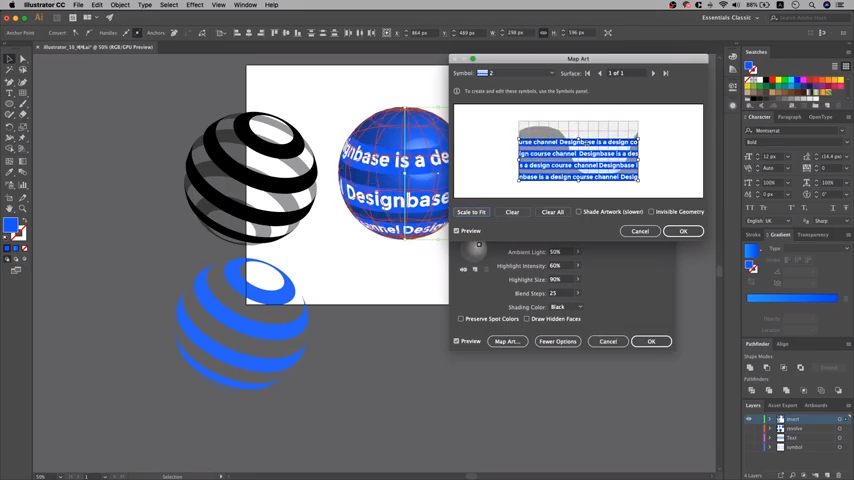Enable Draw Hidden Faces checkbox
Viewport: 854px width, 480px height.
click(527, 319)
